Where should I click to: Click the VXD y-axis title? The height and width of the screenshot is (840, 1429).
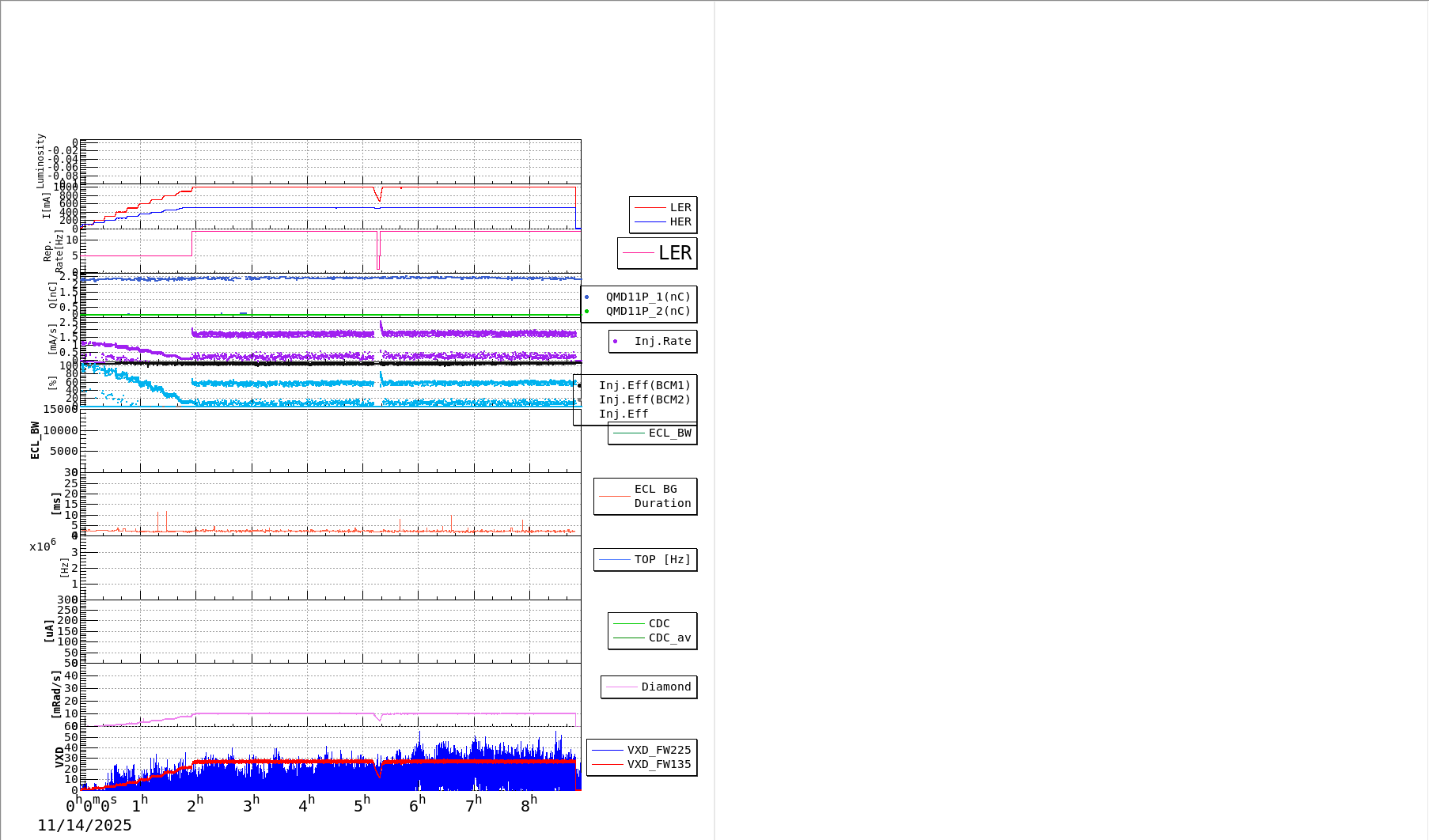(x=59, y=757)
